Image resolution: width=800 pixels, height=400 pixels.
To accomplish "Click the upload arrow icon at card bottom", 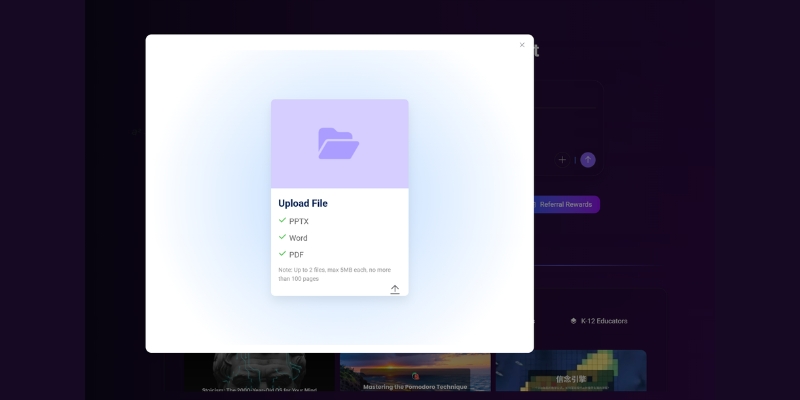I will (x=395, y=289).
